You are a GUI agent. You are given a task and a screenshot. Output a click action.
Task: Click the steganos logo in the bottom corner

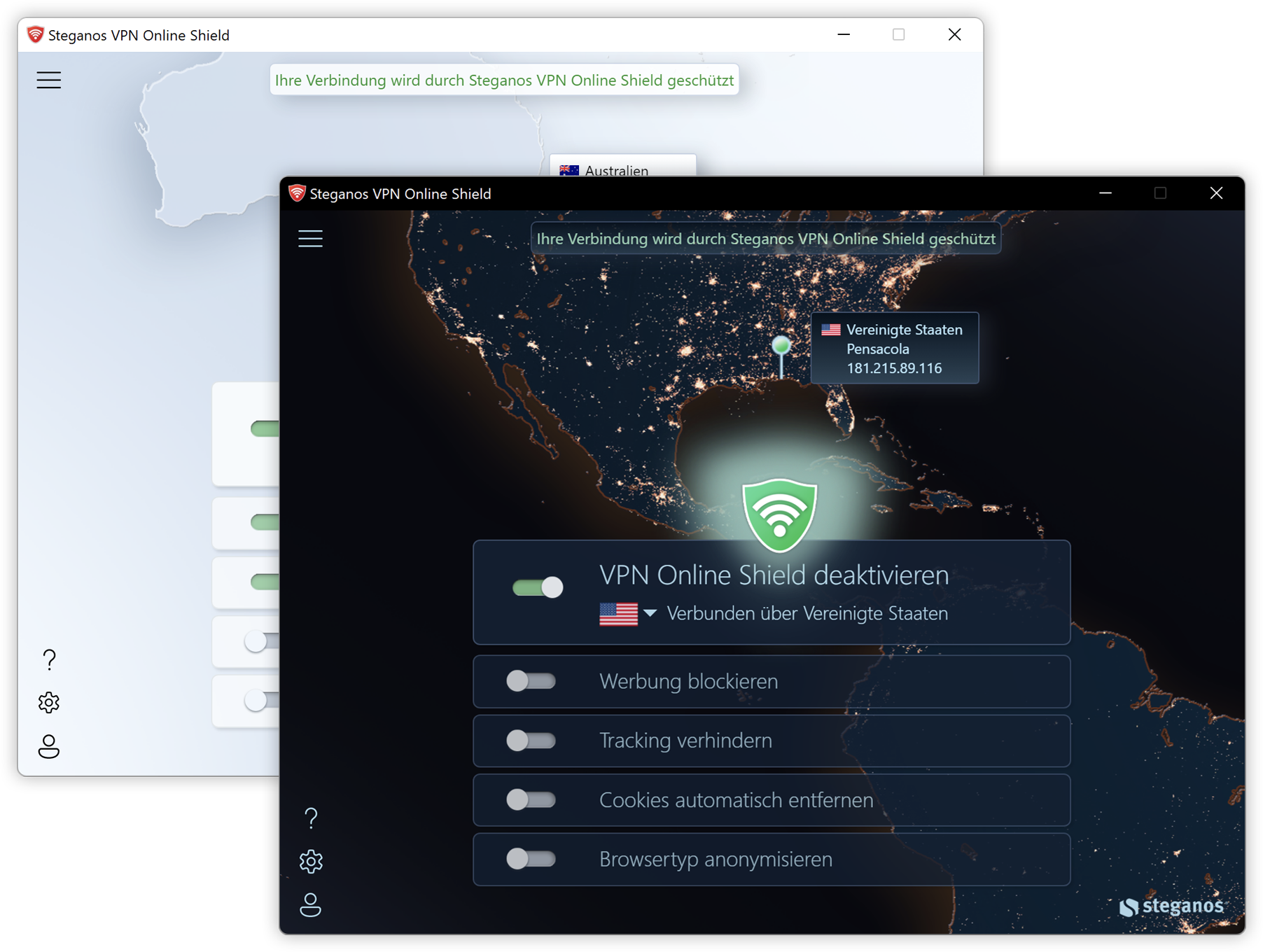point(1171,906)
